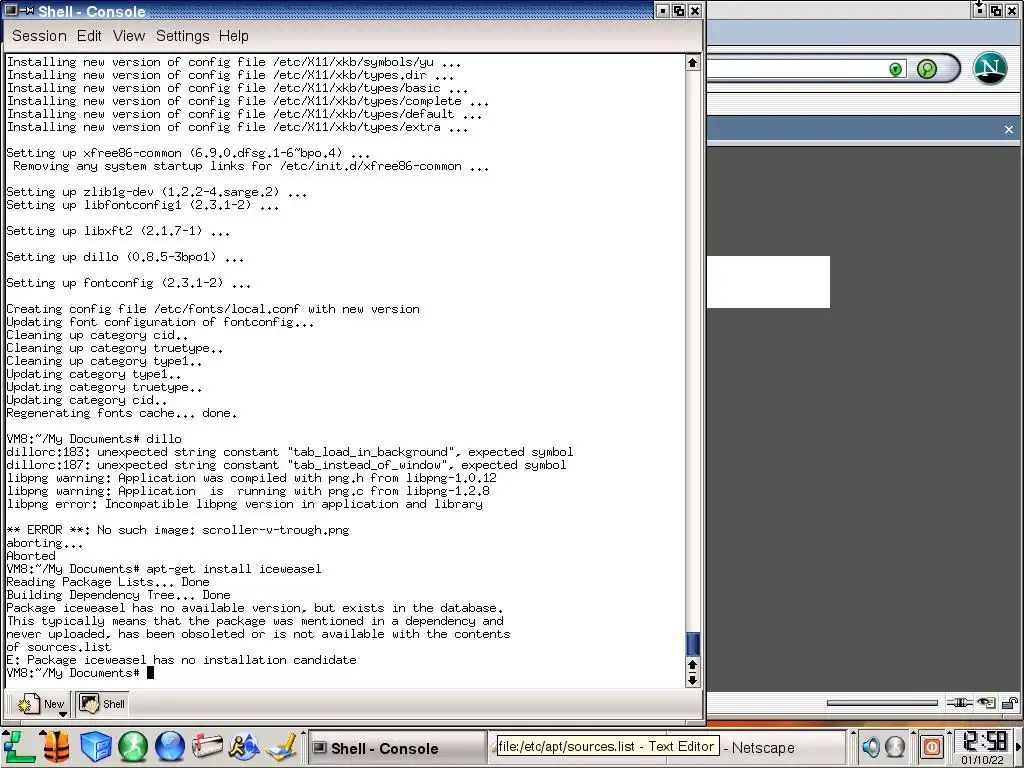Select the Shell session tab
This screenshot has width=1024, height=768.
103,703
